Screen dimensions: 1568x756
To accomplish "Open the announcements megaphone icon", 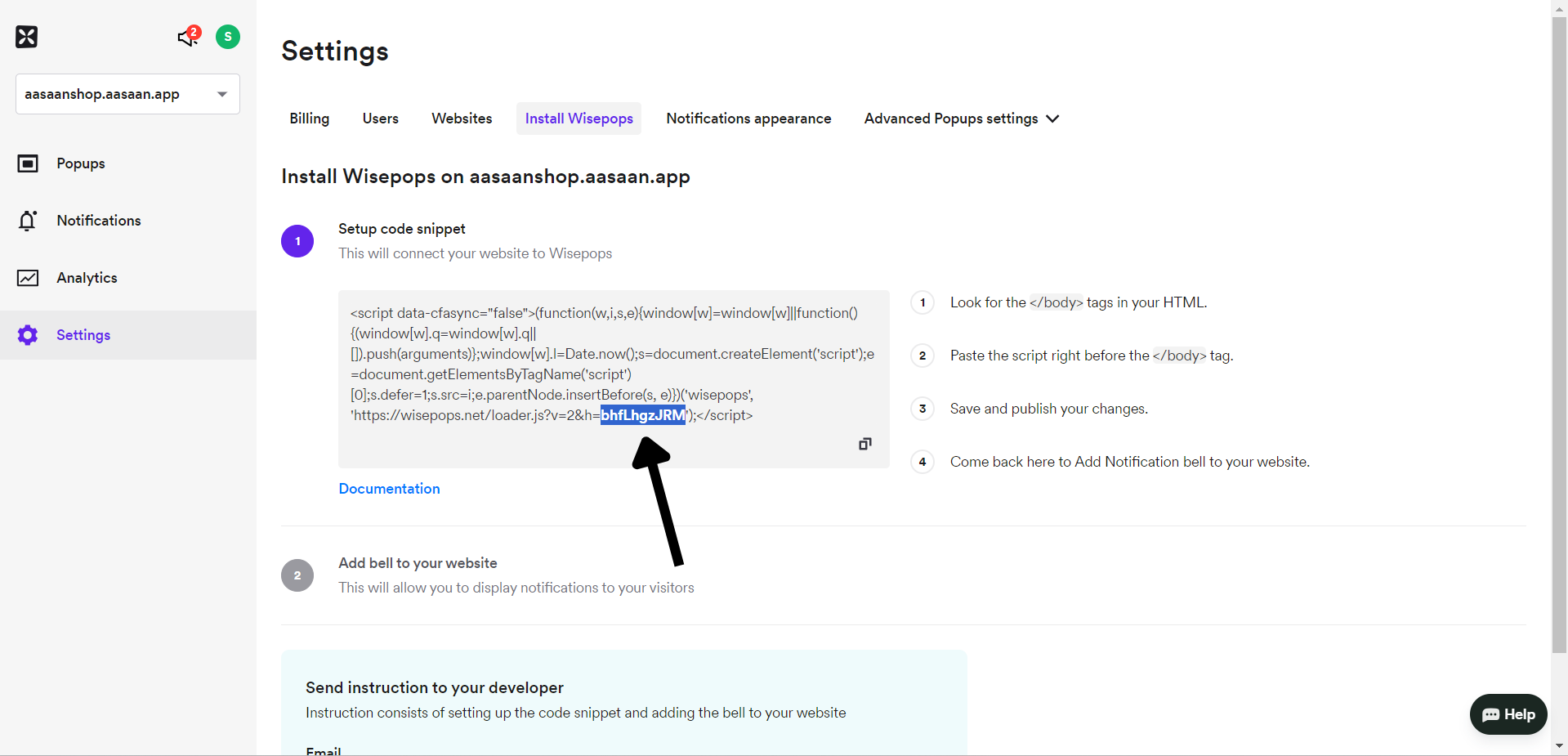I will pyautogui.click(x=189, y=37).
